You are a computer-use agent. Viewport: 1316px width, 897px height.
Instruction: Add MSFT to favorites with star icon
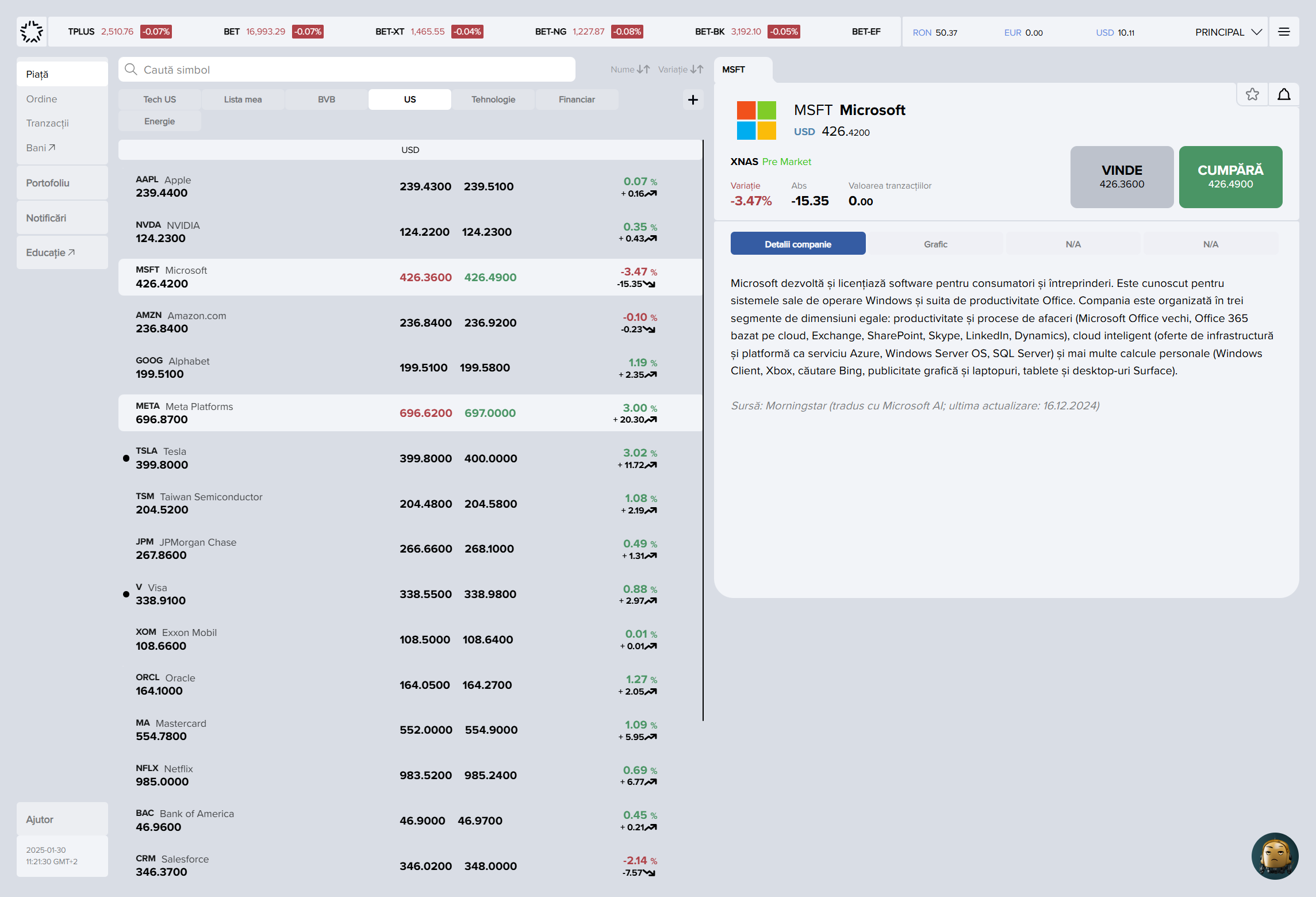[x=1252, y=94]
